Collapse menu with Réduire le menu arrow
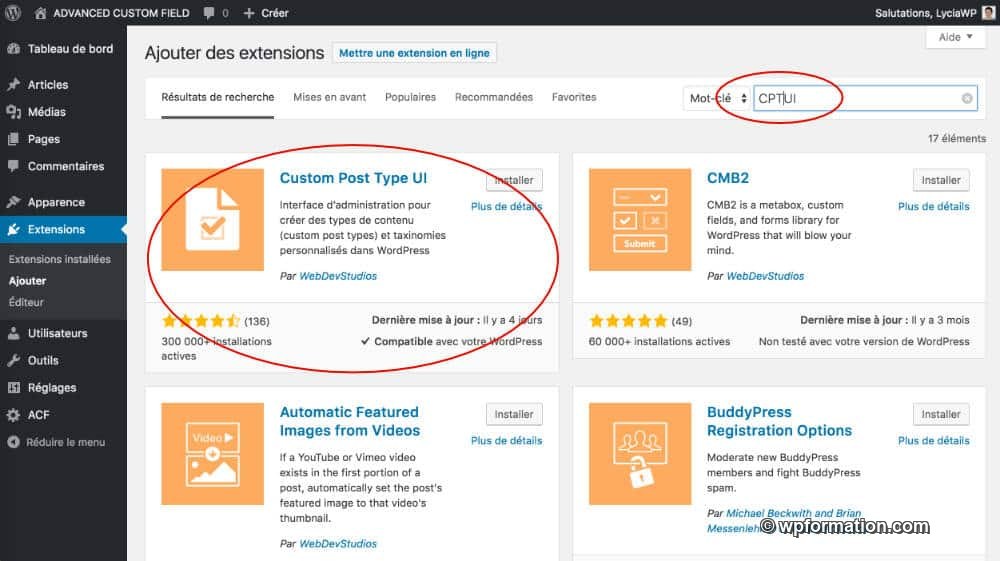The height and width of the screenshot is (561, 1000). click(13, 442)
